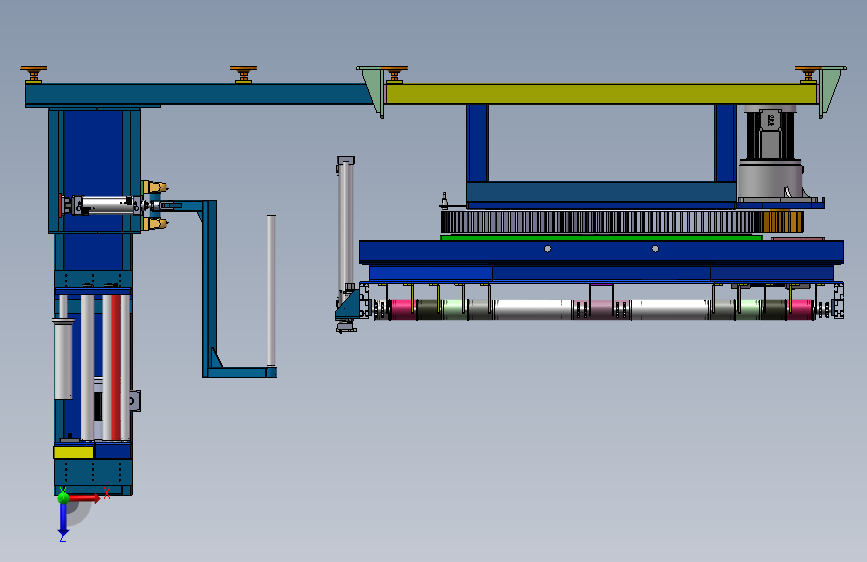The width and height of the screenshot is (867, 562).
Task: Select the yellow block near column base
Action: 74,452
